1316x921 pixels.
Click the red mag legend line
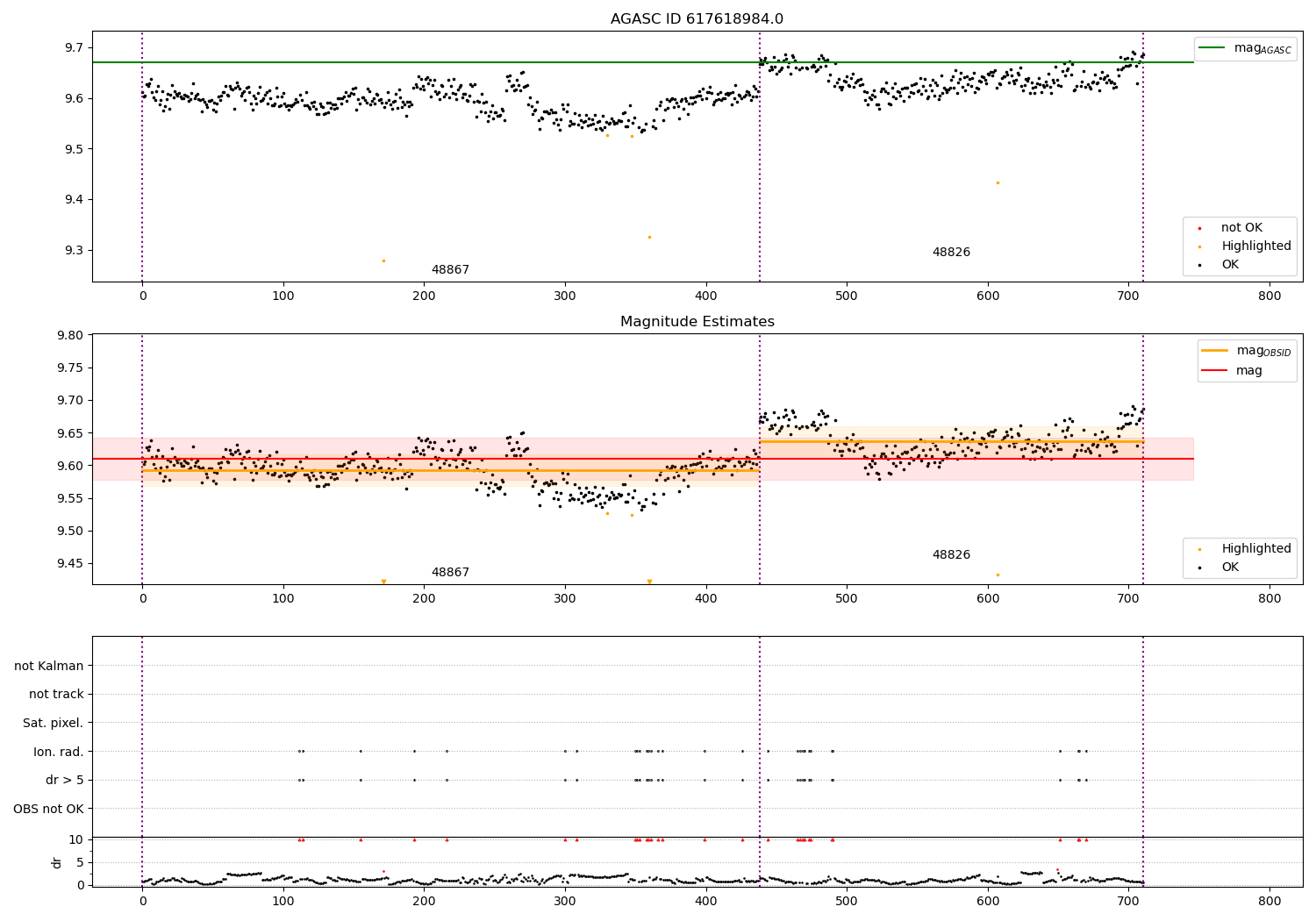point(1214,371)
